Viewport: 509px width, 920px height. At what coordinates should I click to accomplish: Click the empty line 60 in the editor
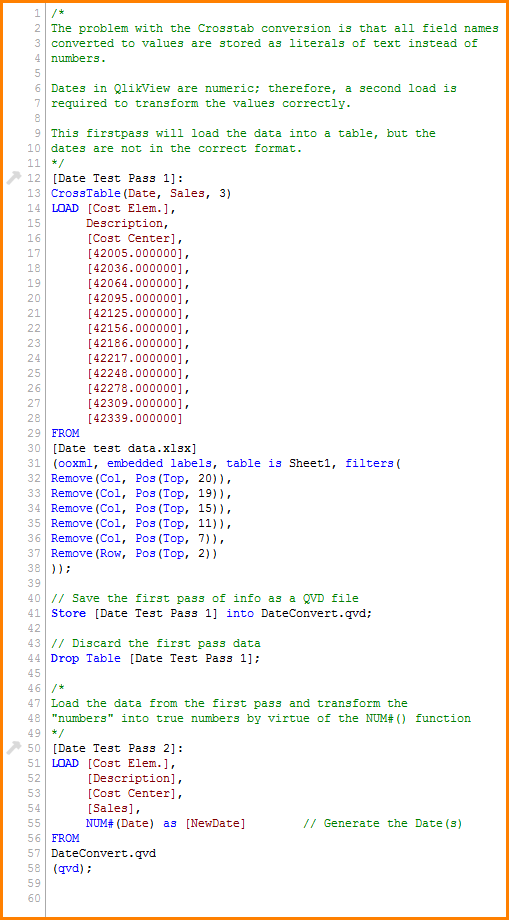click(x=276, y=898)
